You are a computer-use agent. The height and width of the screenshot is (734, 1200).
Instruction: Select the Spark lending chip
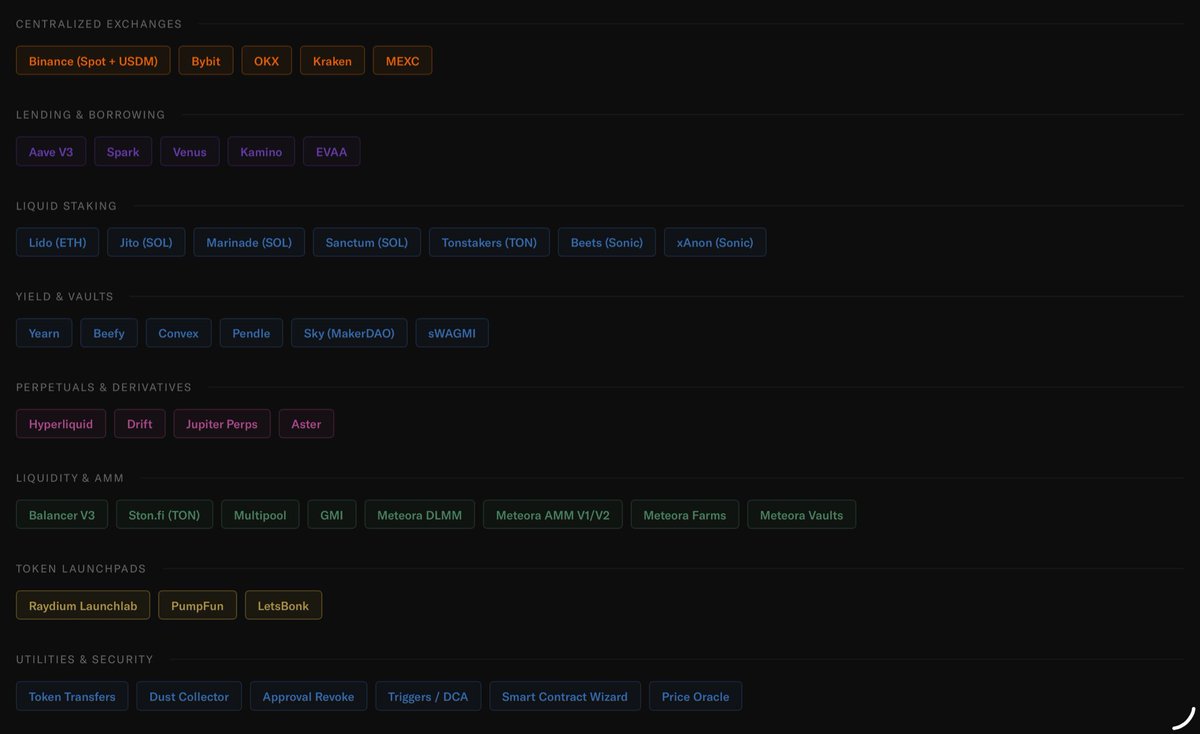point(123,152)
